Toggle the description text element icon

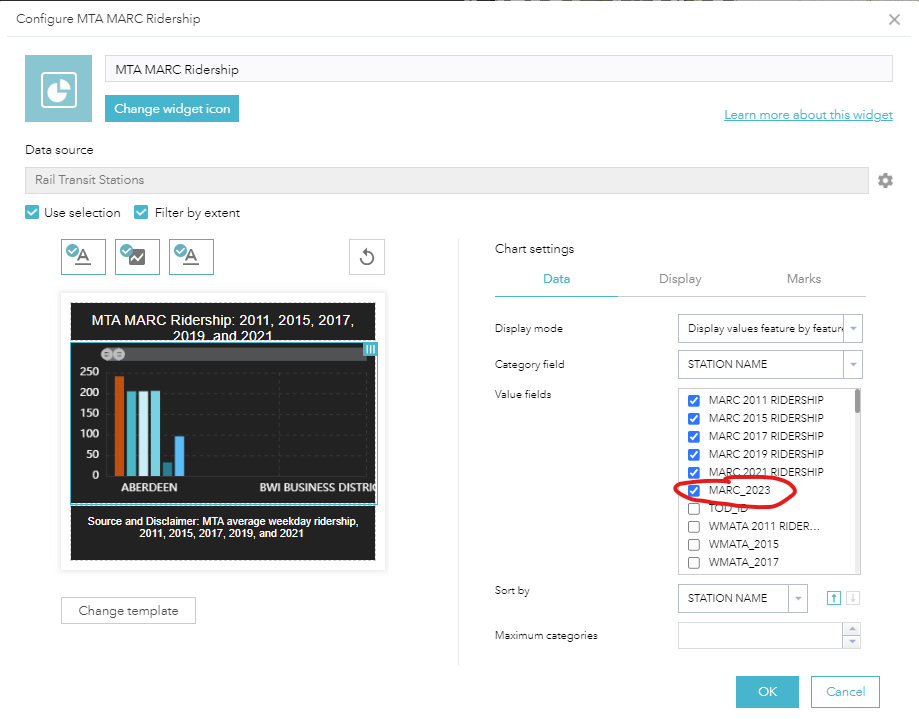tap(191, 257)
